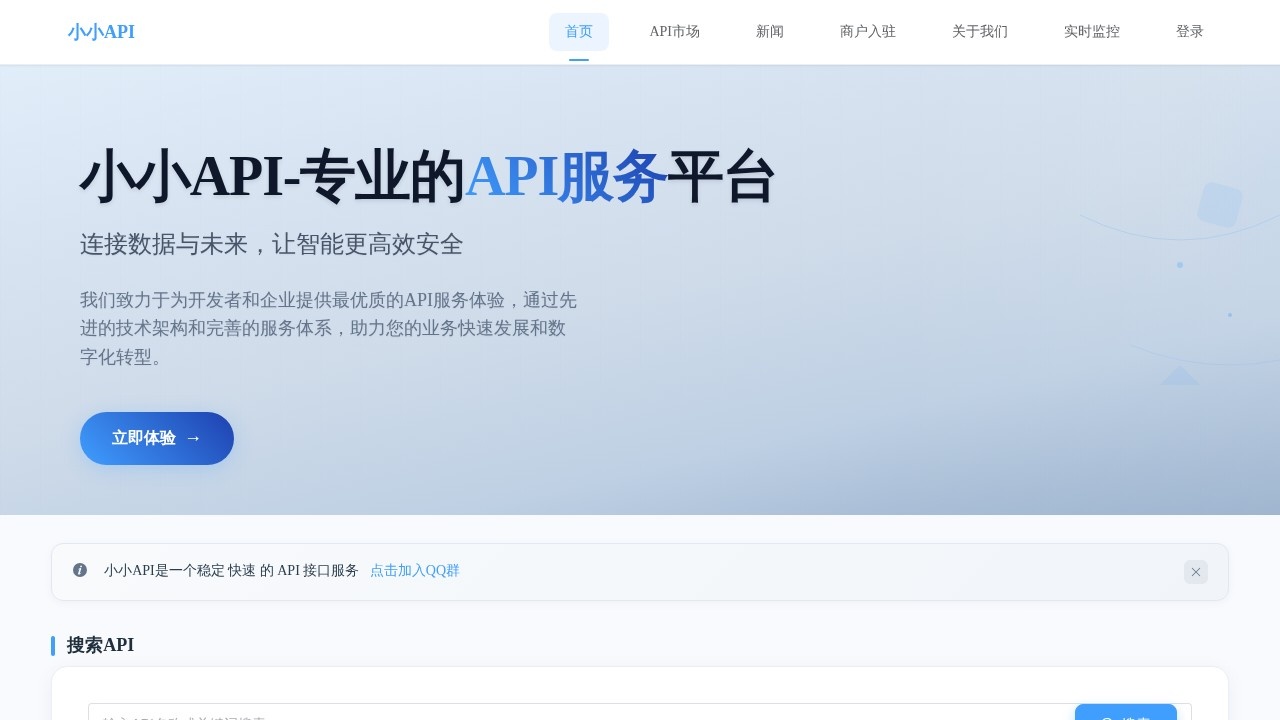
Task: Go to the API市场 page
Action: pos(674,32)
